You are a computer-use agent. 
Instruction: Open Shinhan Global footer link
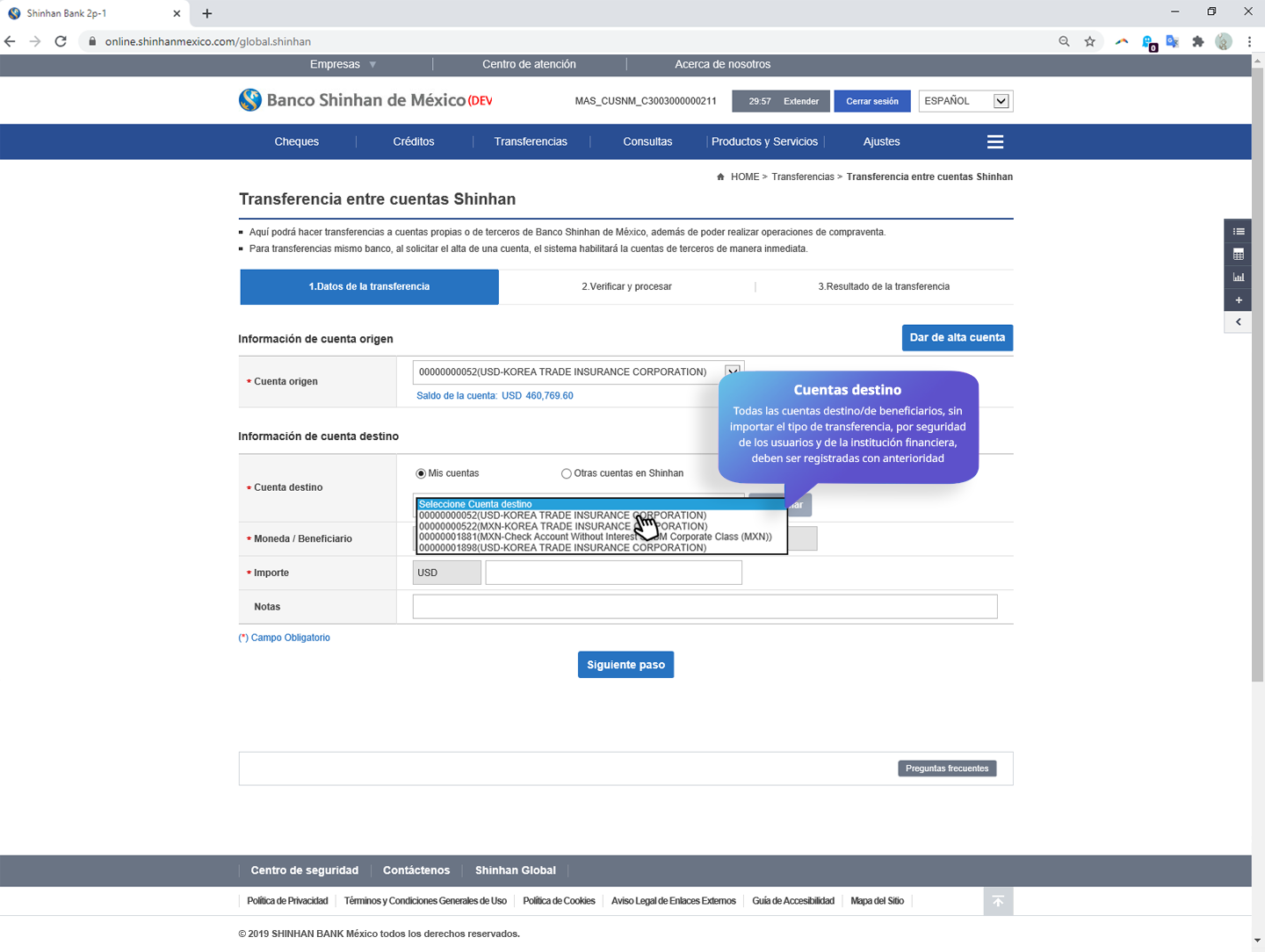tap(516, 870)
